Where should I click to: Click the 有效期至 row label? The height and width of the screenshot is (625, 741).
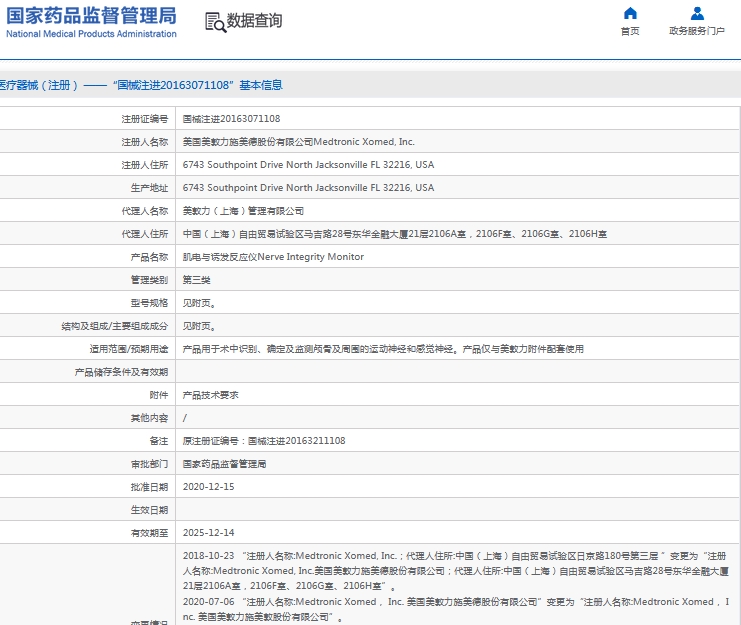tap(149, 533)
